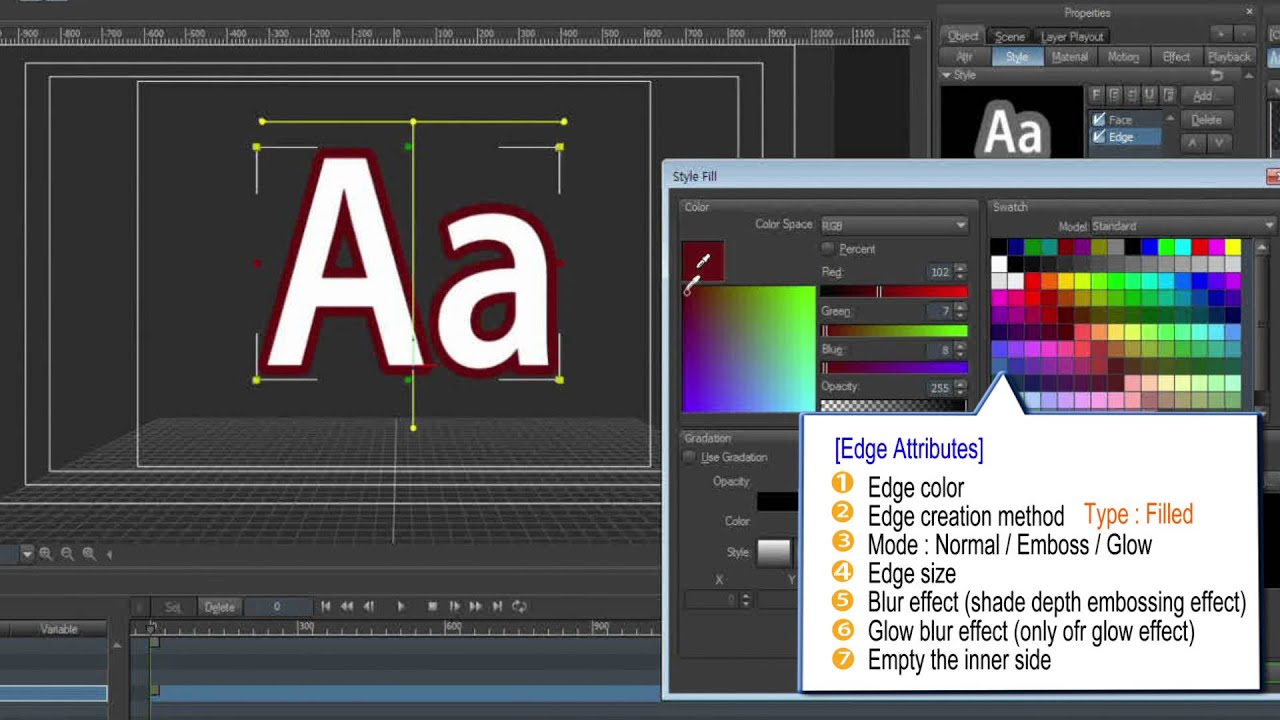This screenshot has width=1280, height=720.
Task: Click the eyedropper color picker icon
Action: coord(703,260)
